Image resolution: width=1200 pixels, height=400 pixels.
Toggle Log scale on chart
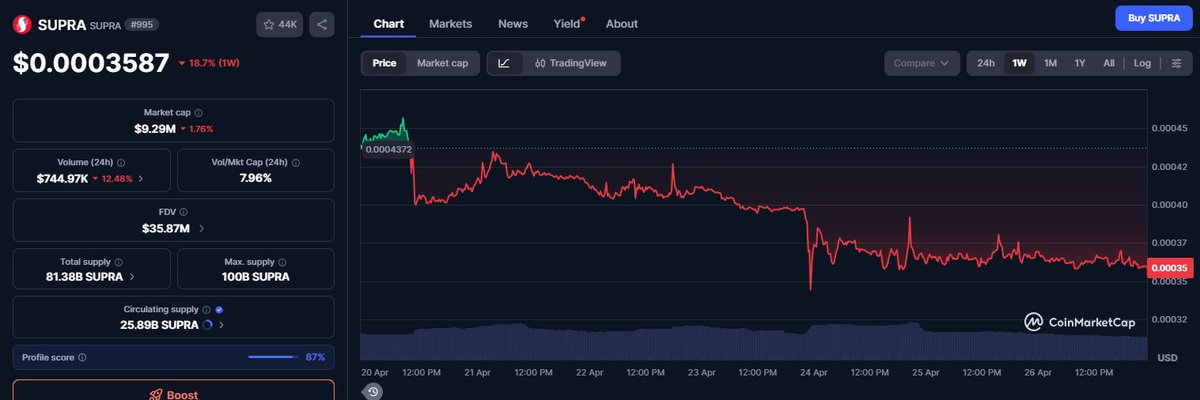(1142, 63)
